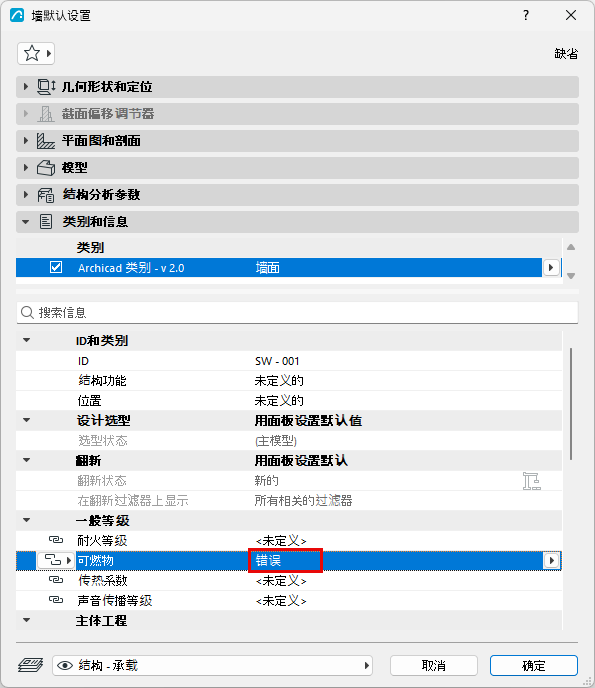Viewport: 595px width, 688px height.
Task: Toggle the eye icon in 结构 - 承载 layer
Action: (x=65, y=666)
